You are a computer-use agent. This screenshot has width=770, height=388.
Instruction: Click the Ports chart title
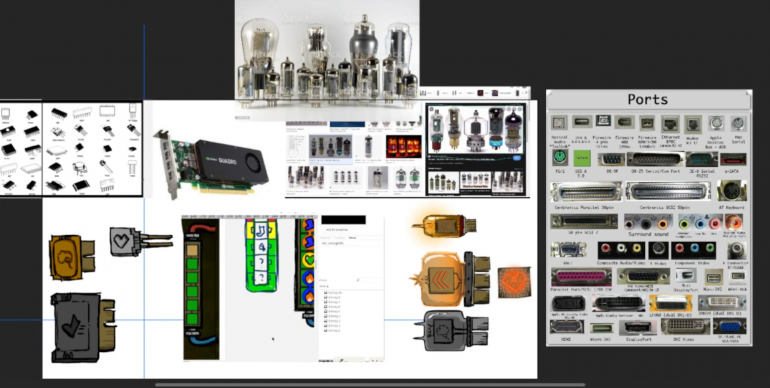pyautogui.click(x=648, y=99)
